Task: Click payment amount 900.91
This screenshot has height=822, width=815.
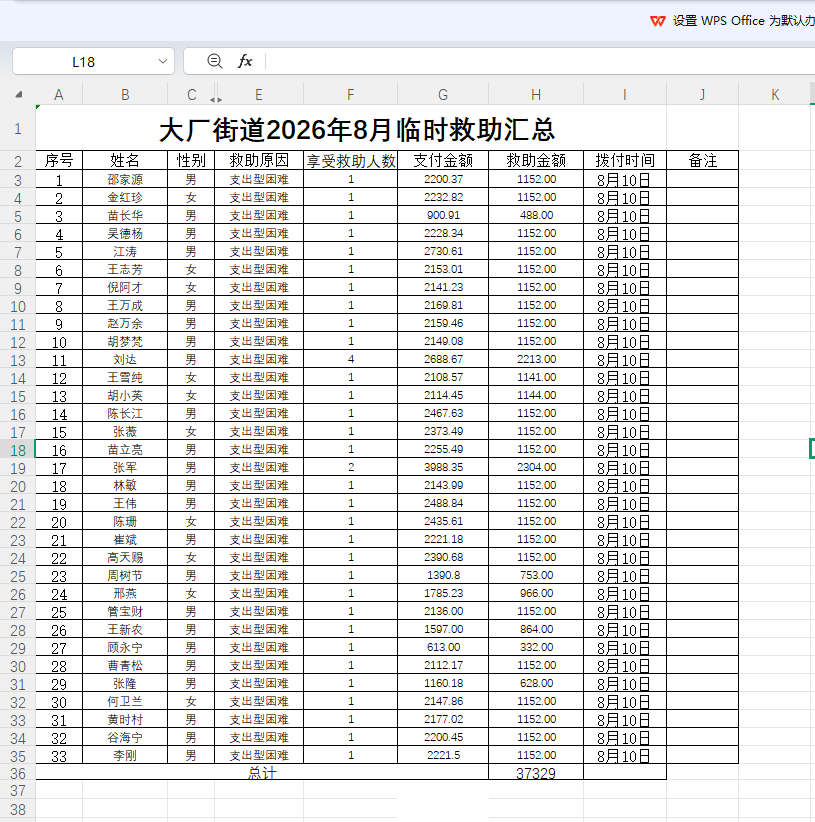Action: coord(443,215)
